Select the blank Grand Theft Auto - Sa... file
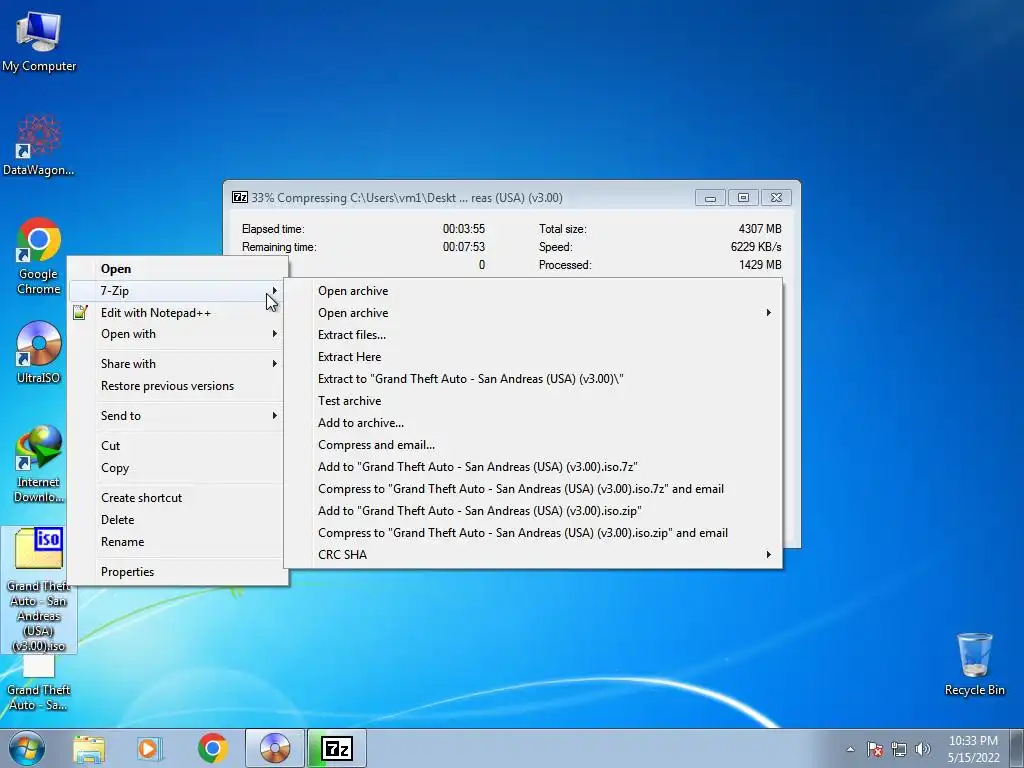The width and height of the screenshot is (1024, 768). (39, 683)
